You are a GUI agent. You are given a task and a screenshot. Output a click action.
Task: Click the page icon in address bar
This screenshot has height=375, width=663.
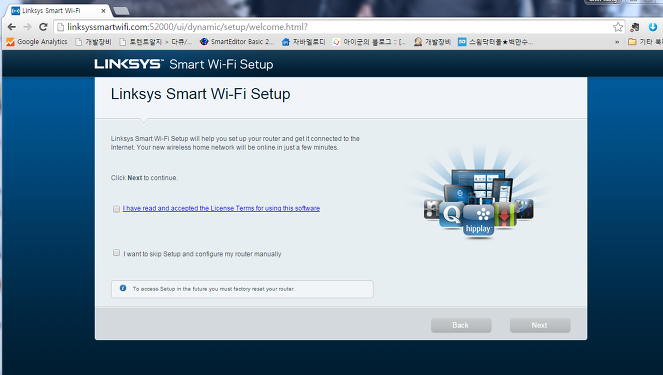pos(60,27)
